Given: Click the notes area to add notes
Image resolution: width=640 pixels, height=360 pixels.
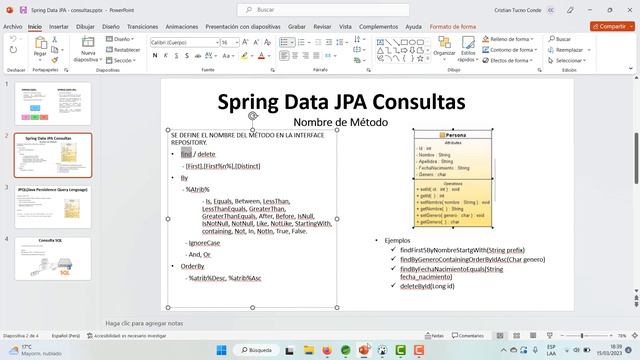Looking at the screenshot, I should (367, 323).
